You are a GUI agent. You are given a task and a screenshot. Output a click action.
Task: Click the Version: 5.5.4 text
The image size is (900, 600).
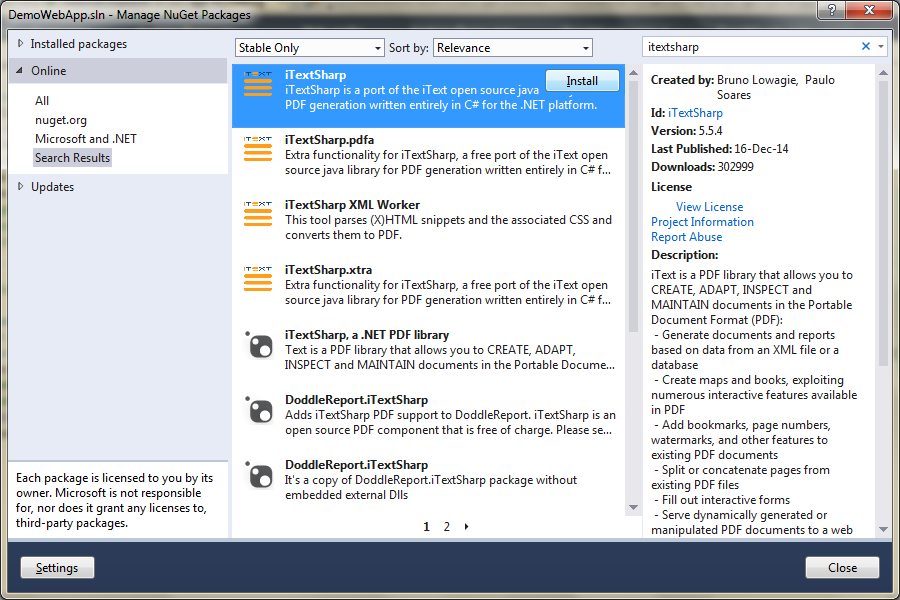click(x=686, y=131)
